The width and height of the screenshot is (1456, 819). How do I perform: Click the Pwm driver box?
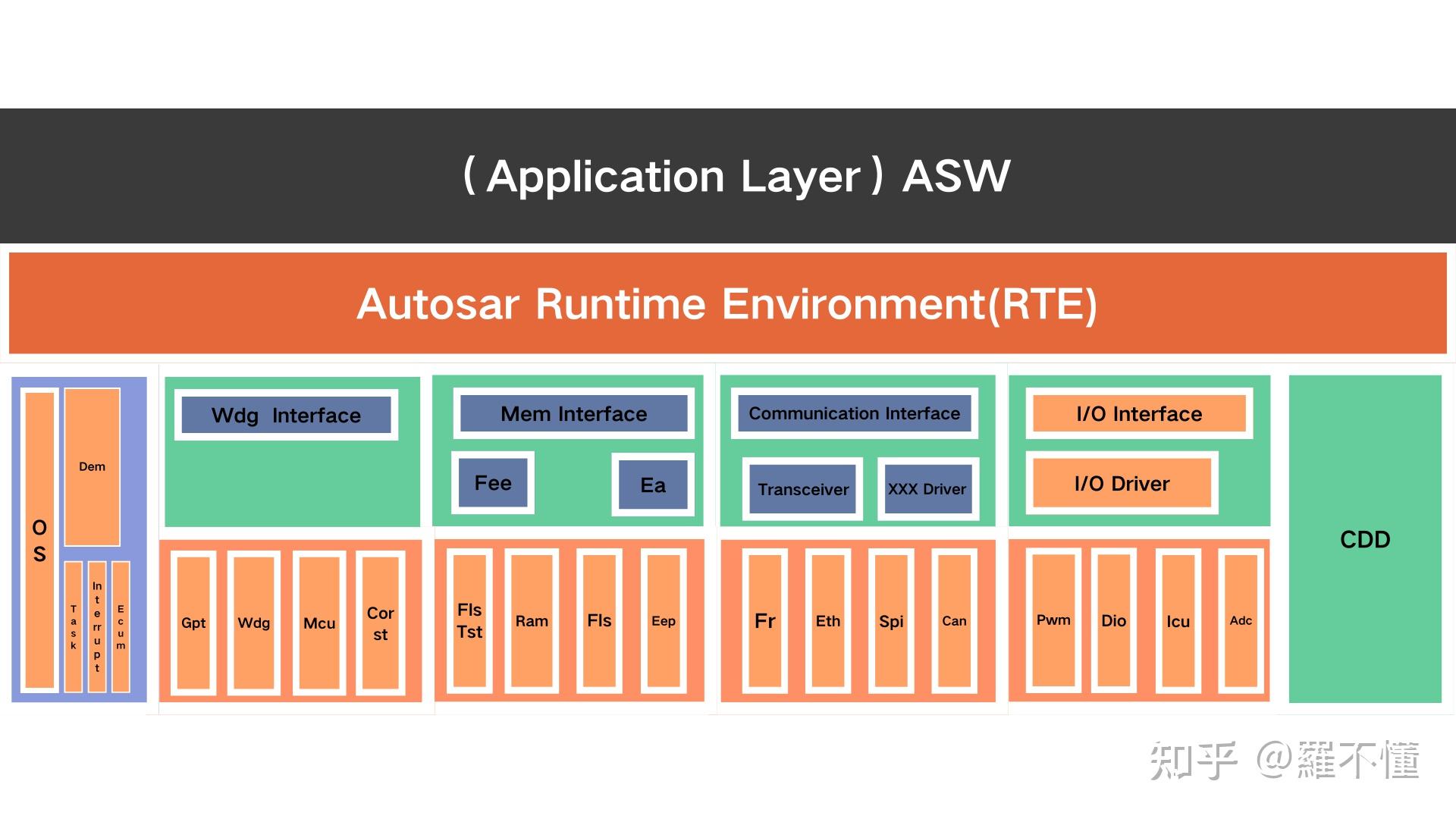(1053, 620)
